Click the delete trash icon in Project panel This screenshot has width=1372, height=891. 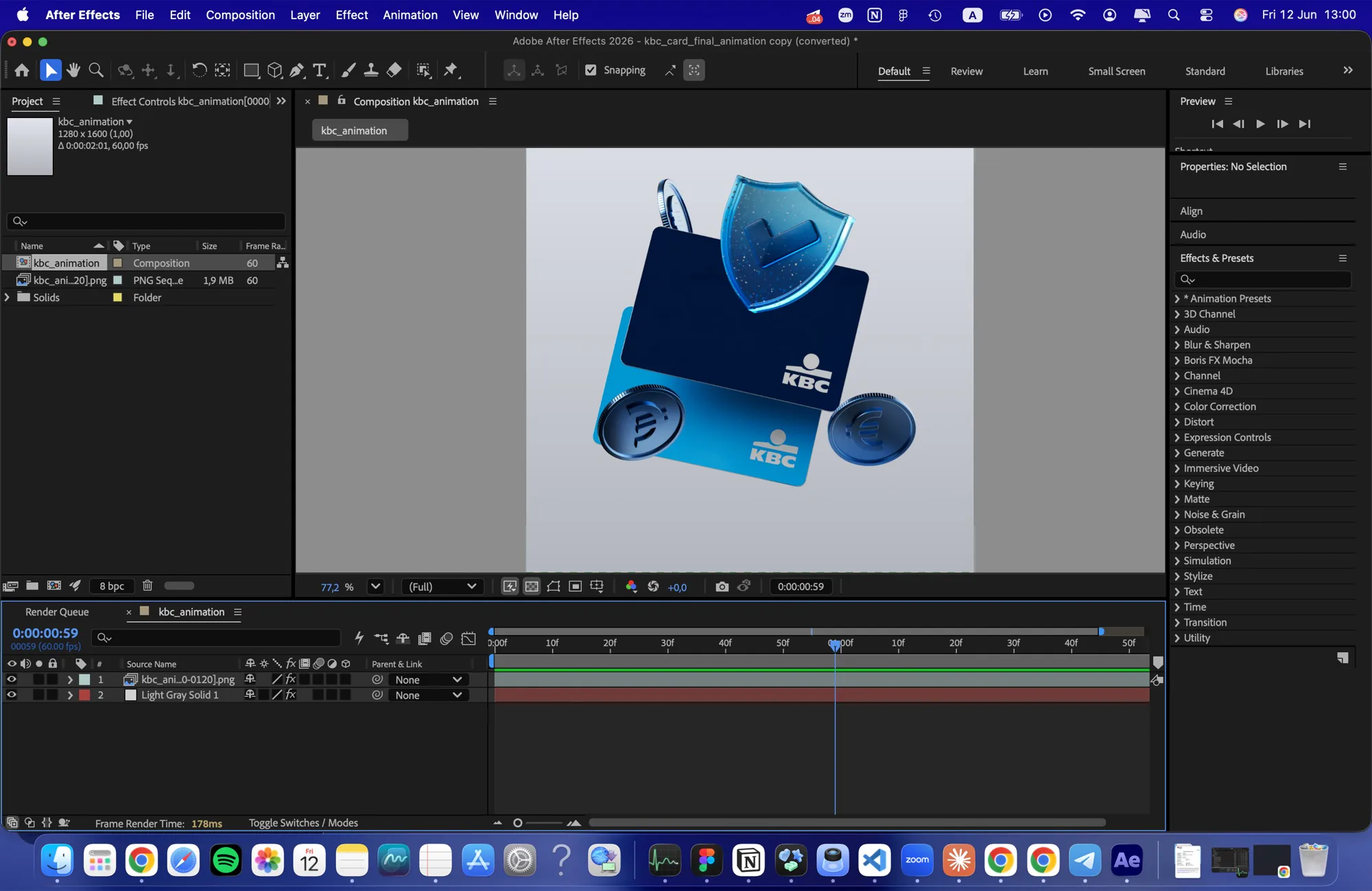click(147, 586)
